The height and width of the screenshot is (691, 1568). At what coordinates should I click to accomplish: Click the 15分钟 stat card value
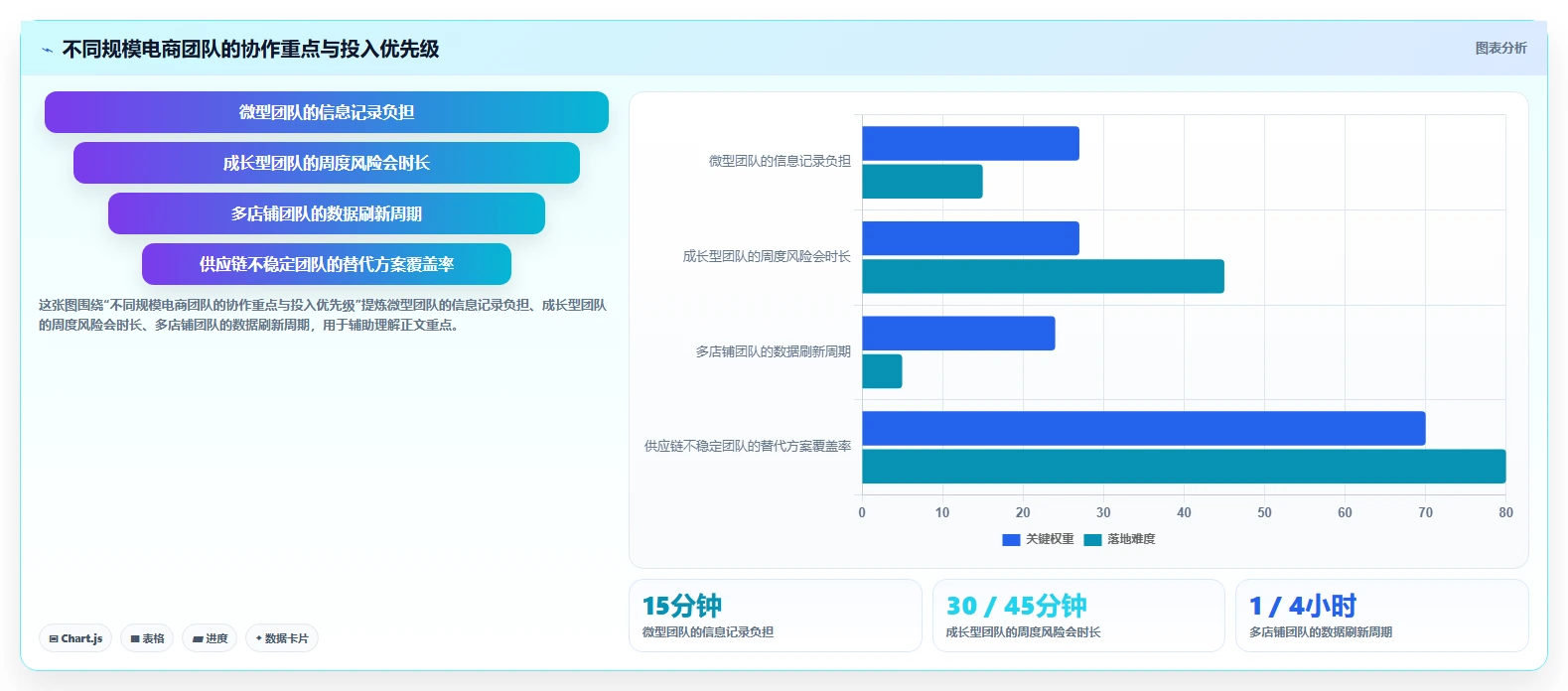click(x=682, y=606)
